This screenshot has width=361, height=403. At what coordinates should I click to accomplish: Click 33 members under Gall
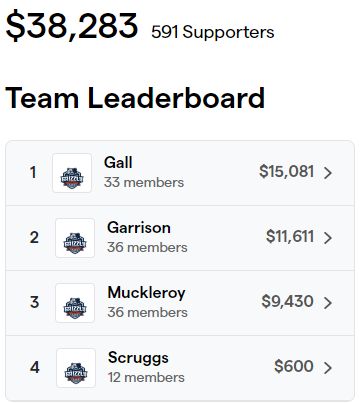click(144, 182)
